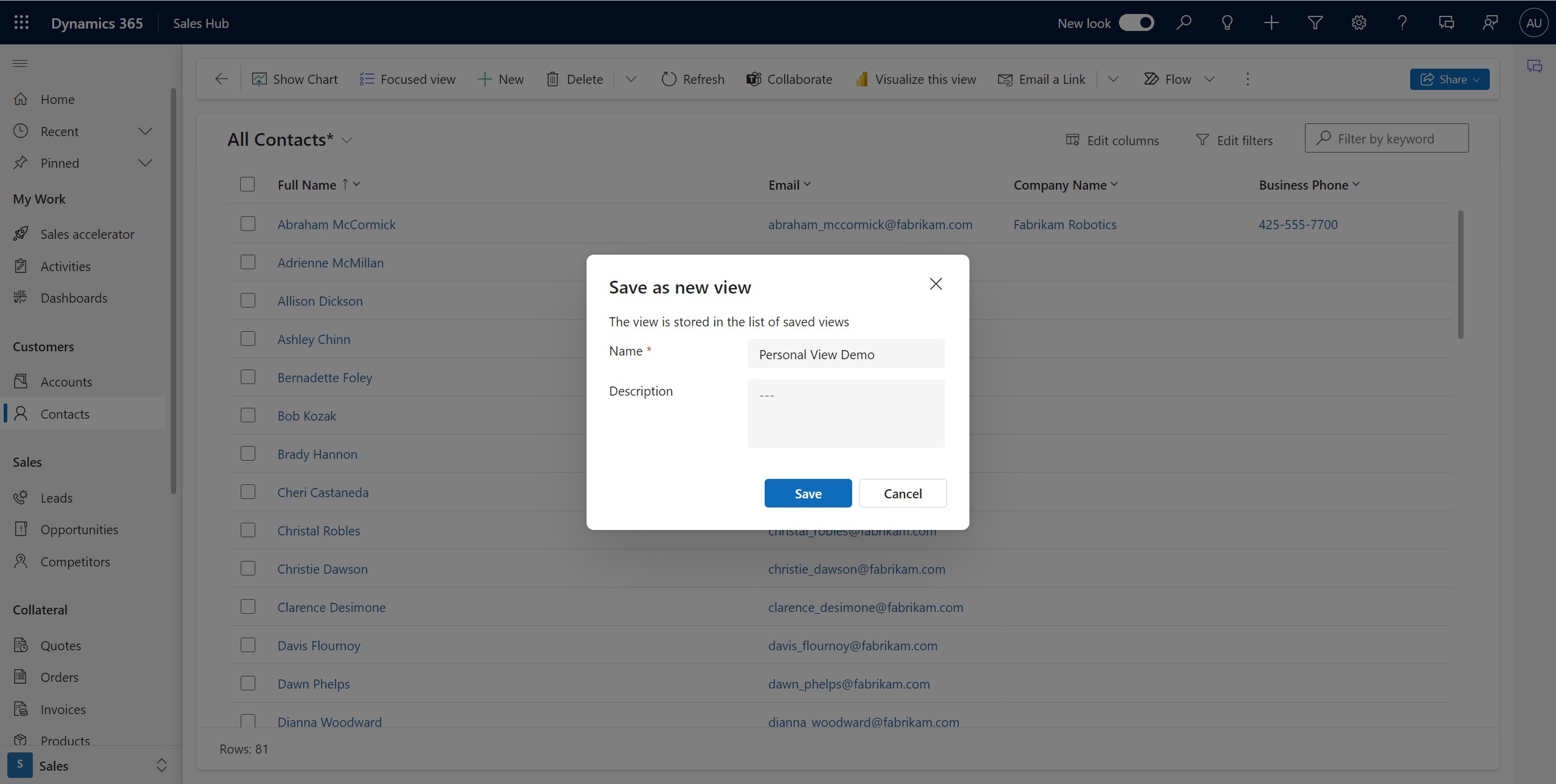The width and height of the screenshot is (1556, 784).
Task: Open the Full Name column menu
Action: (x=357, y=184)
